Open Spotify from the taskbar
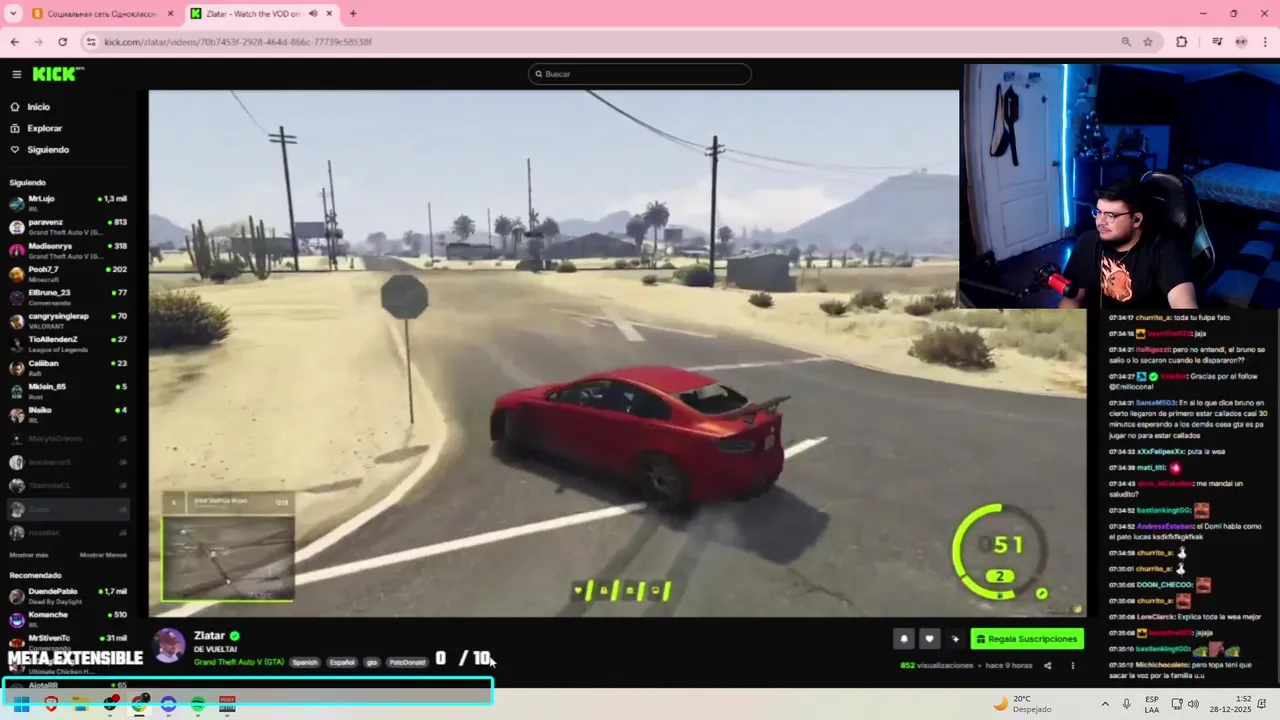 [198, 704]
